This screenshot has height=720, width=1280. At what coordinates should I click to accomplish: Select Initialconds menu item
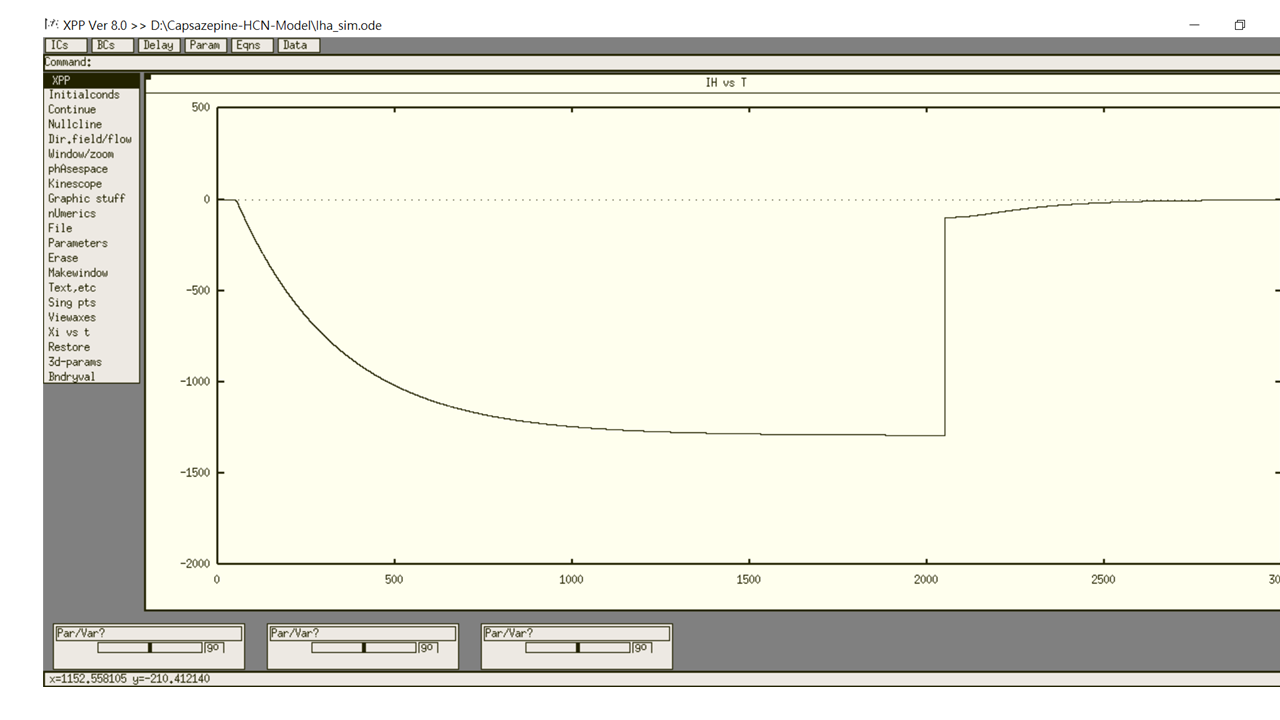91,95
